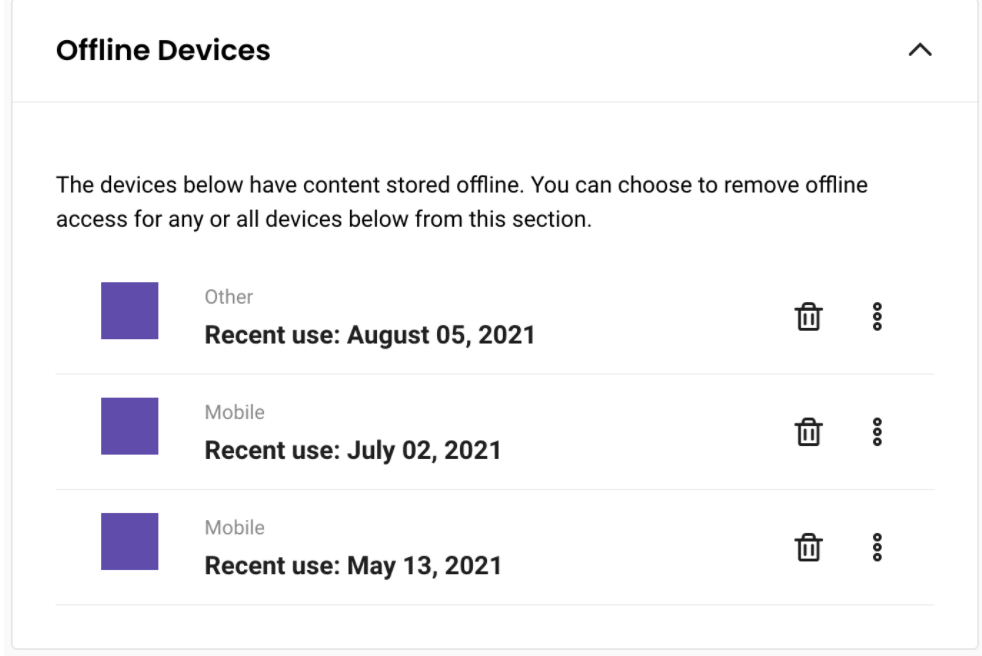The width and height of the screenshot is (982, 656).
Task: Click the overflow menu in the bottom row
Action: (878, 547)
